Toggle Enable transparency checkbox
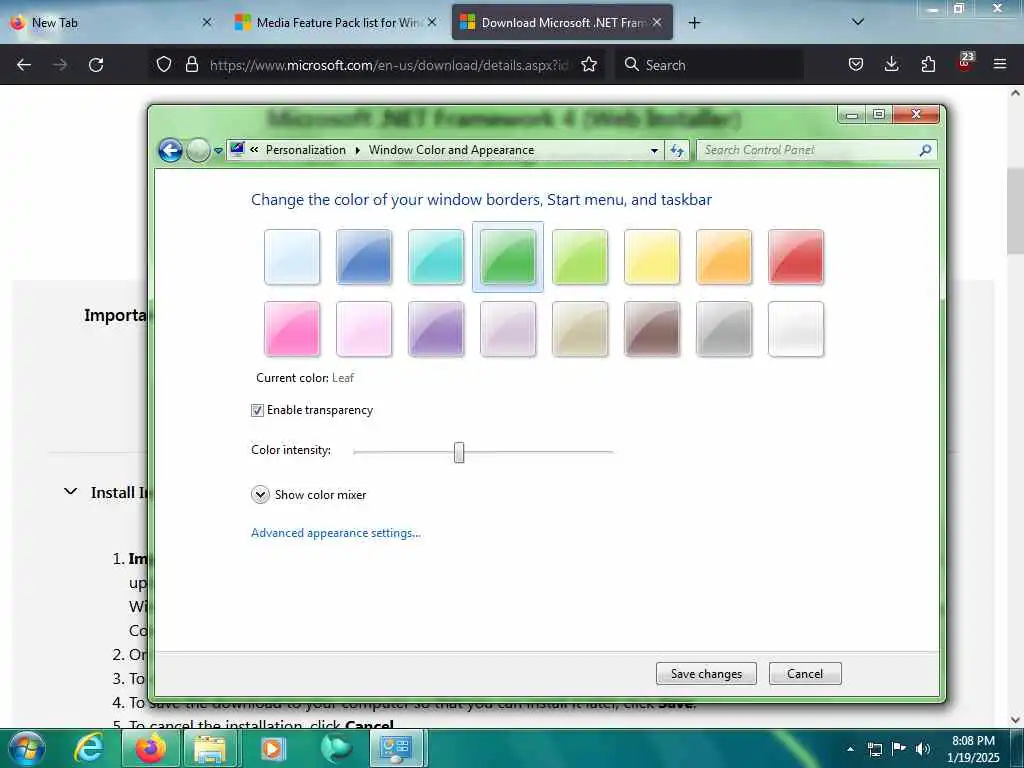Image resolution: width=1024 pixels, height=768 pixels. click(x=257, y=410)
